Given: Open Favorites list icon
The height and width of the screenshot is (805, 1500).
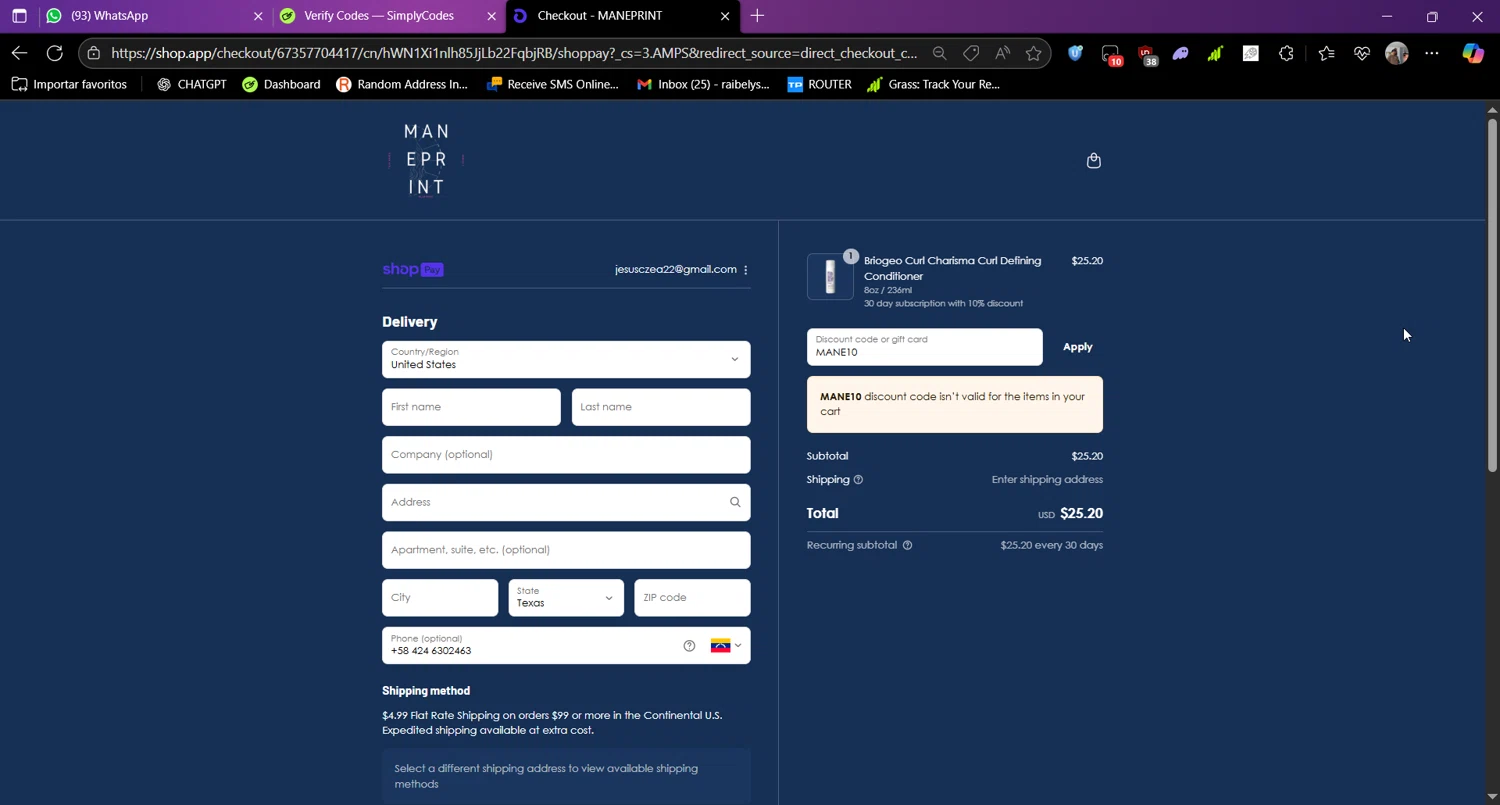Looking at the screenshot, I should click(1326, 53).
